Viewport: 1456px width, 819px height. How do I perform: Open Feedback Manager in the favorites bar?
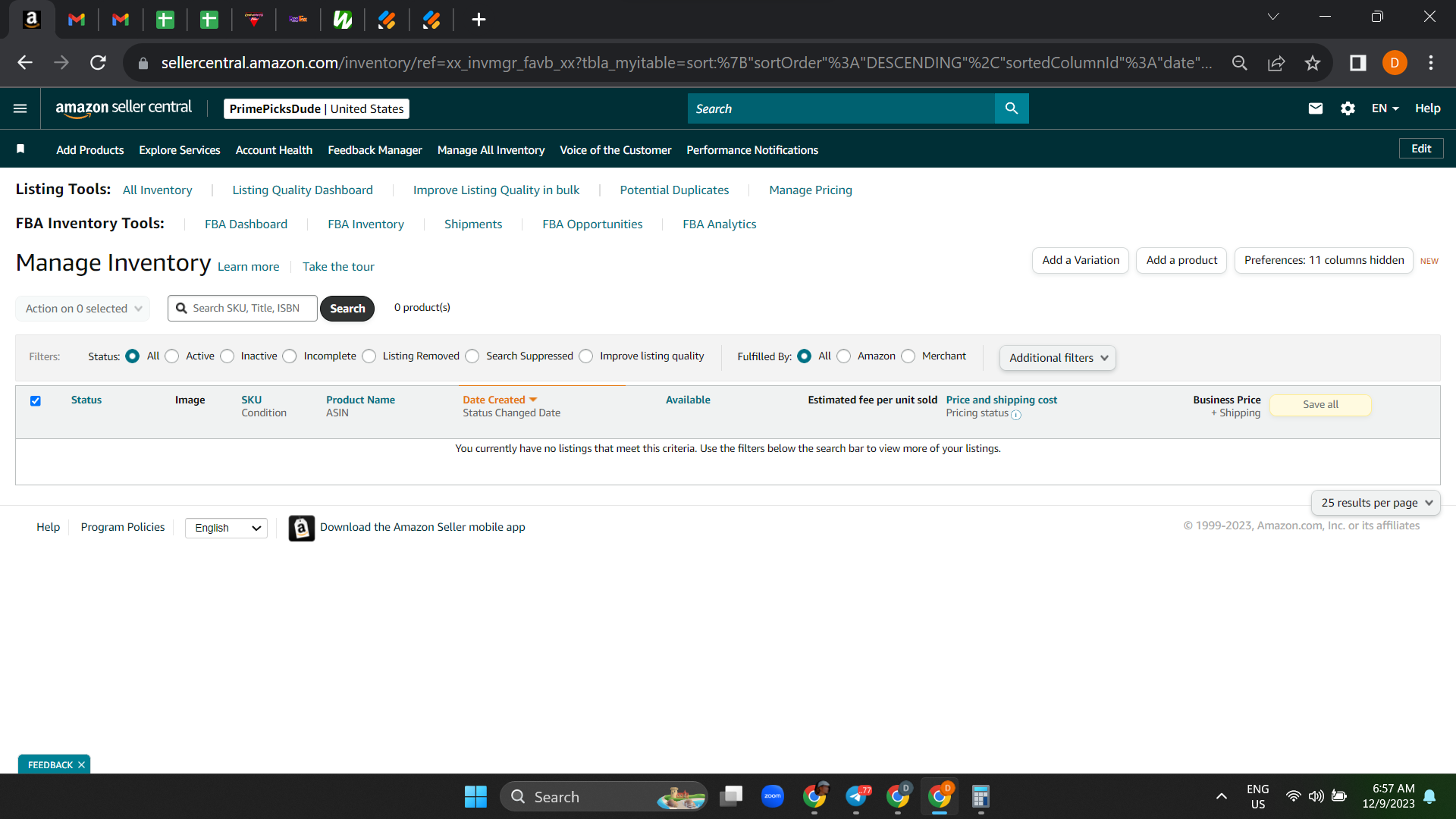375,150
